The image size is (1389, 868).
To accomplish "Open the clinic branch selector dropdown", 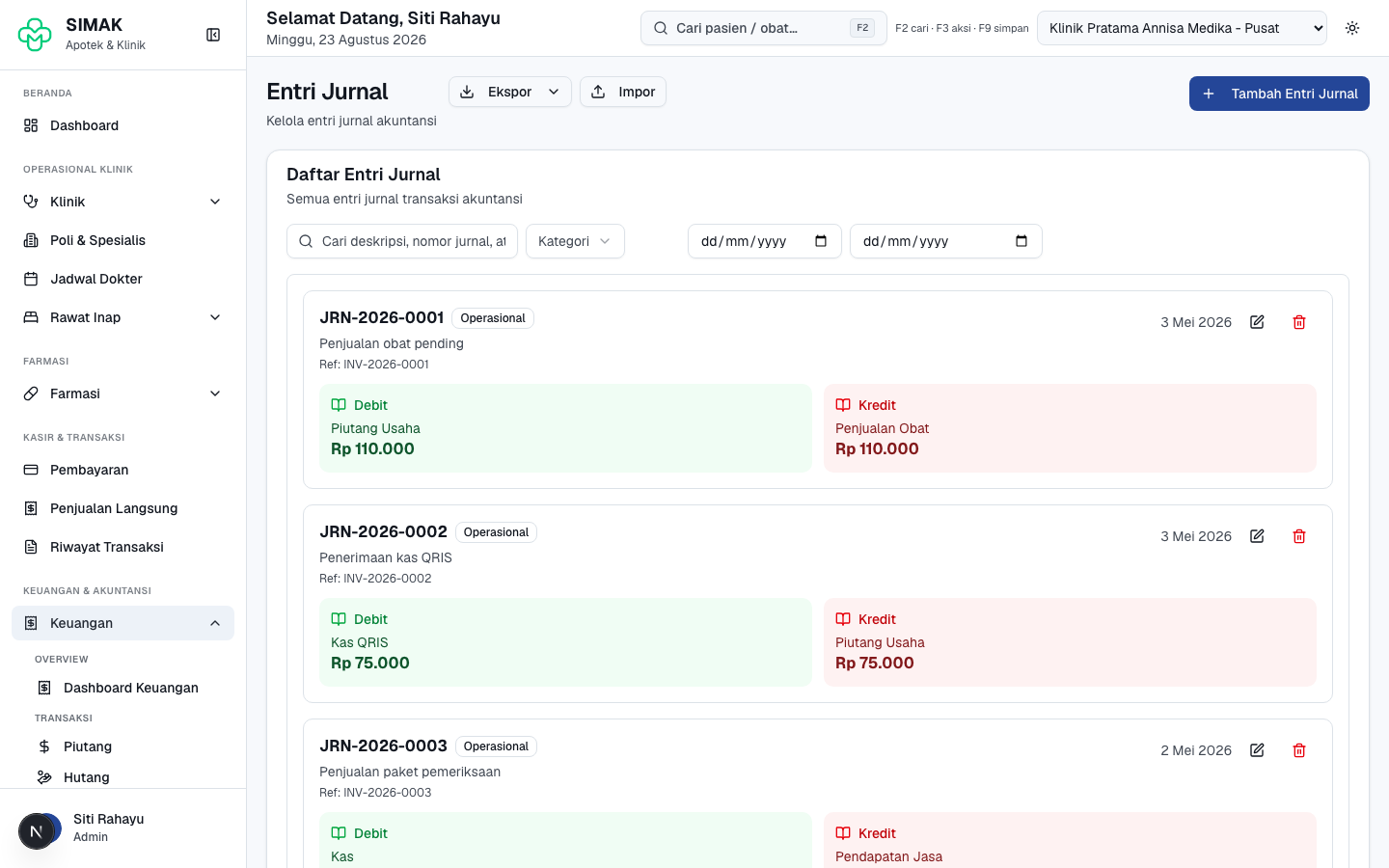I will [x=1182, y=28].
